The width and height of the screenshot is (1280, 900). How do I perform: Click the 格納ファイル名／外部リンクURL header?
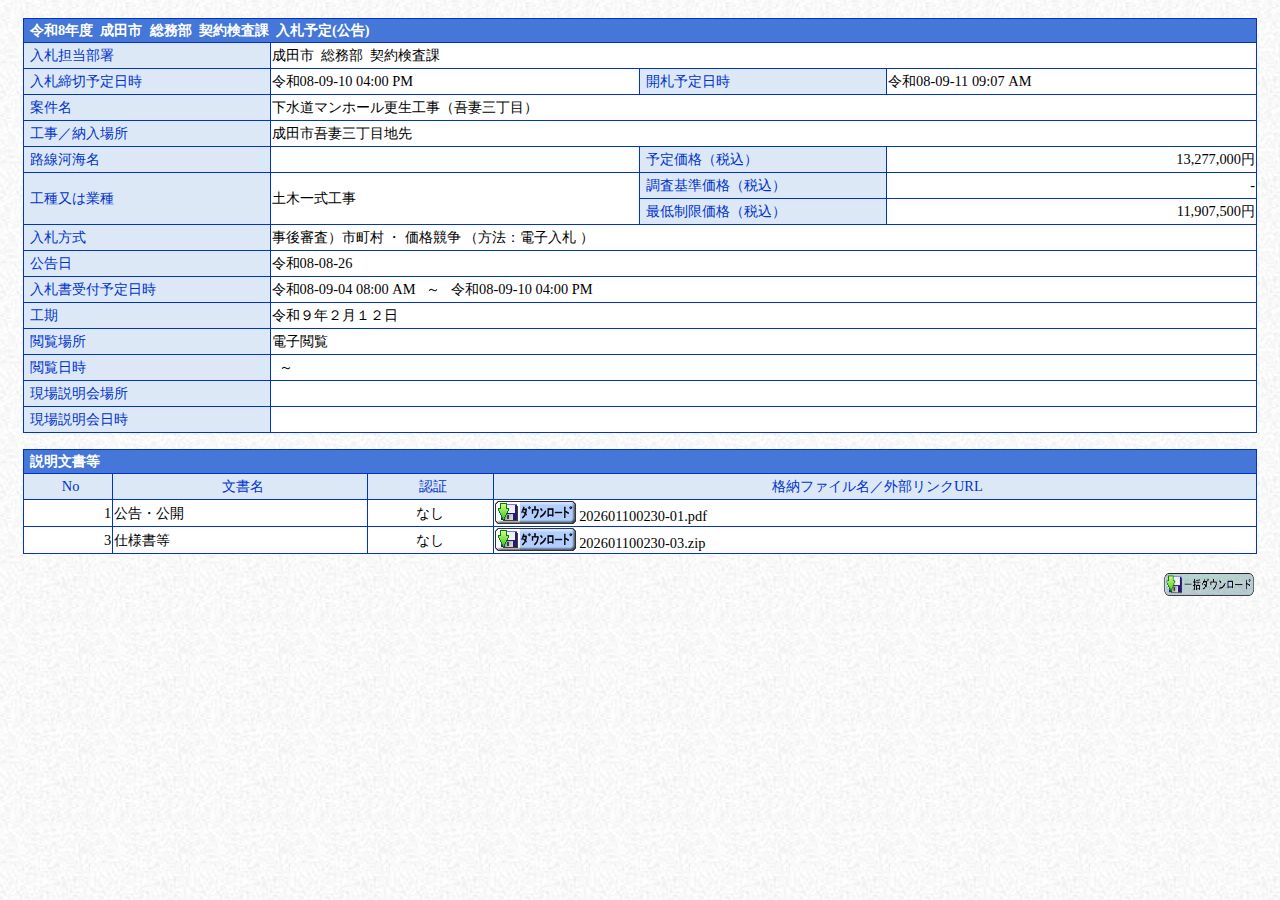coord(875,487)
